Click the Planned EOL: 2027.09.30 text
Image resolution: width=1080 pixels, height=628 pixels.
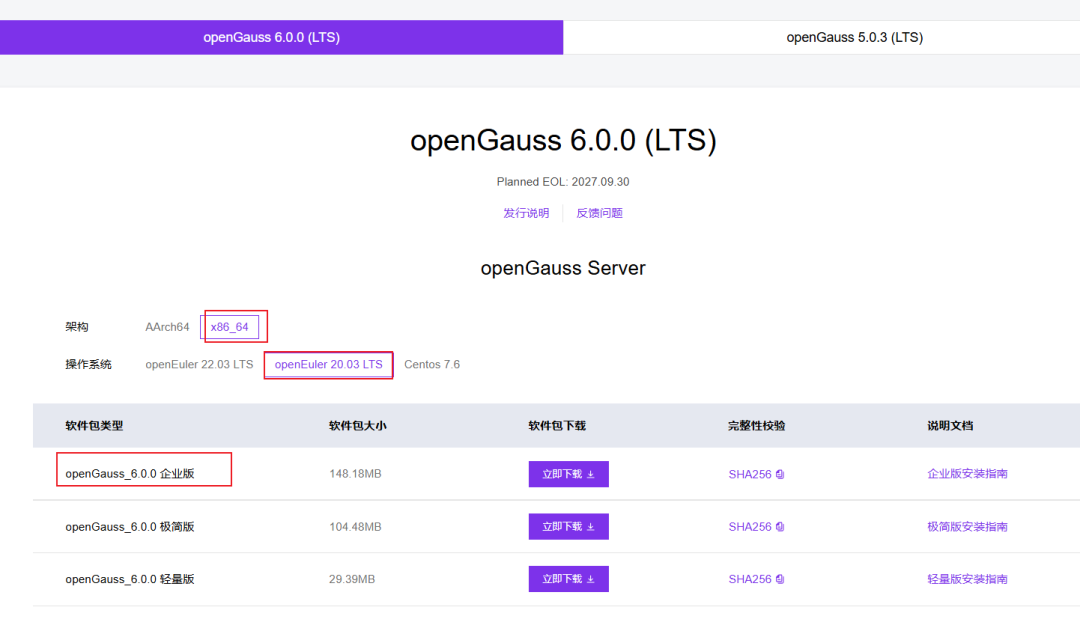pos(563,182)
